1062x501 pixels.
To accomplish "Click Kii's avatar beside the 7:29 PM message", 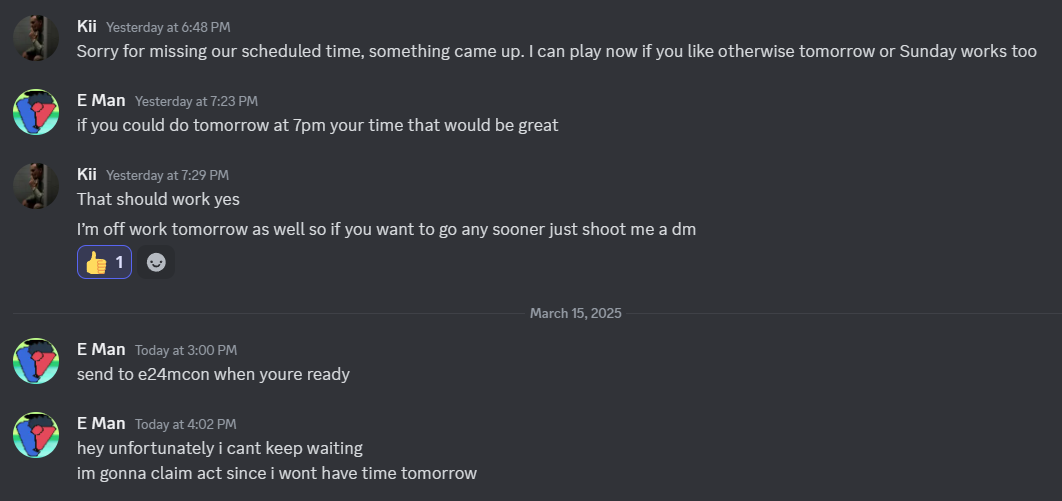I will coord(36,186).
